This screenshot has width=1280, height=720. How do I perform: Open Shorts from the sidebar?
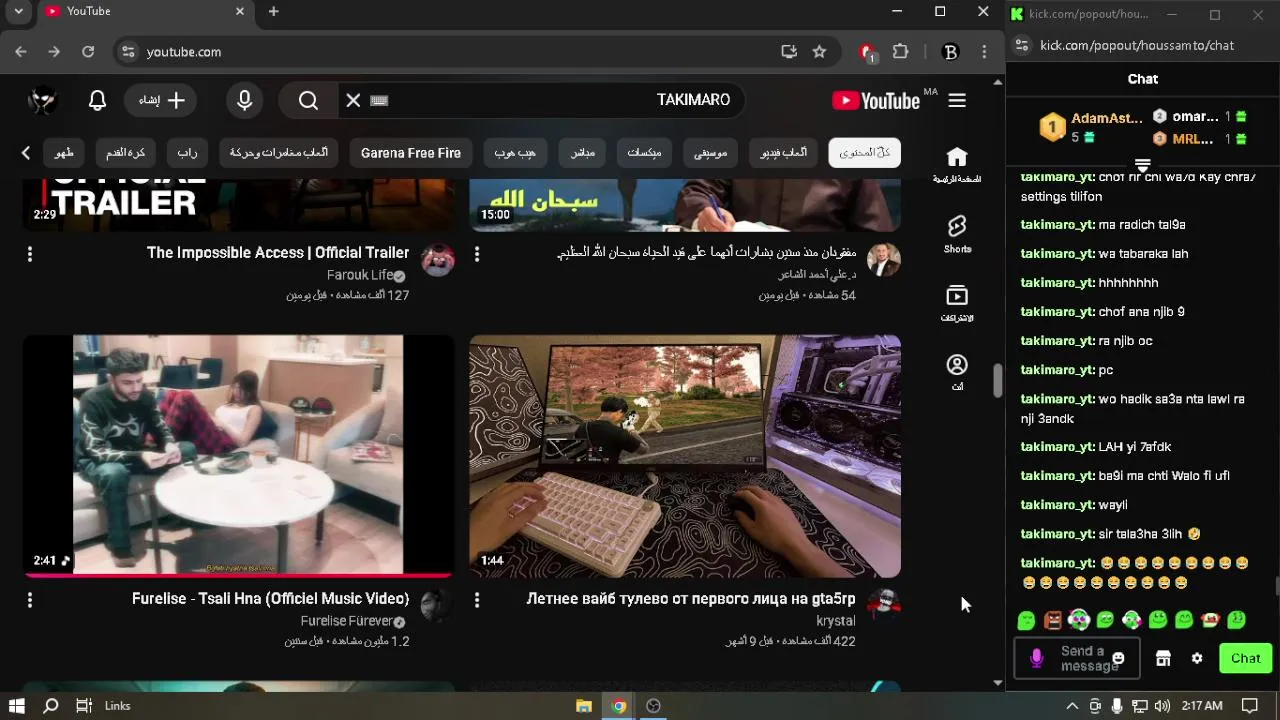(957, 234)
